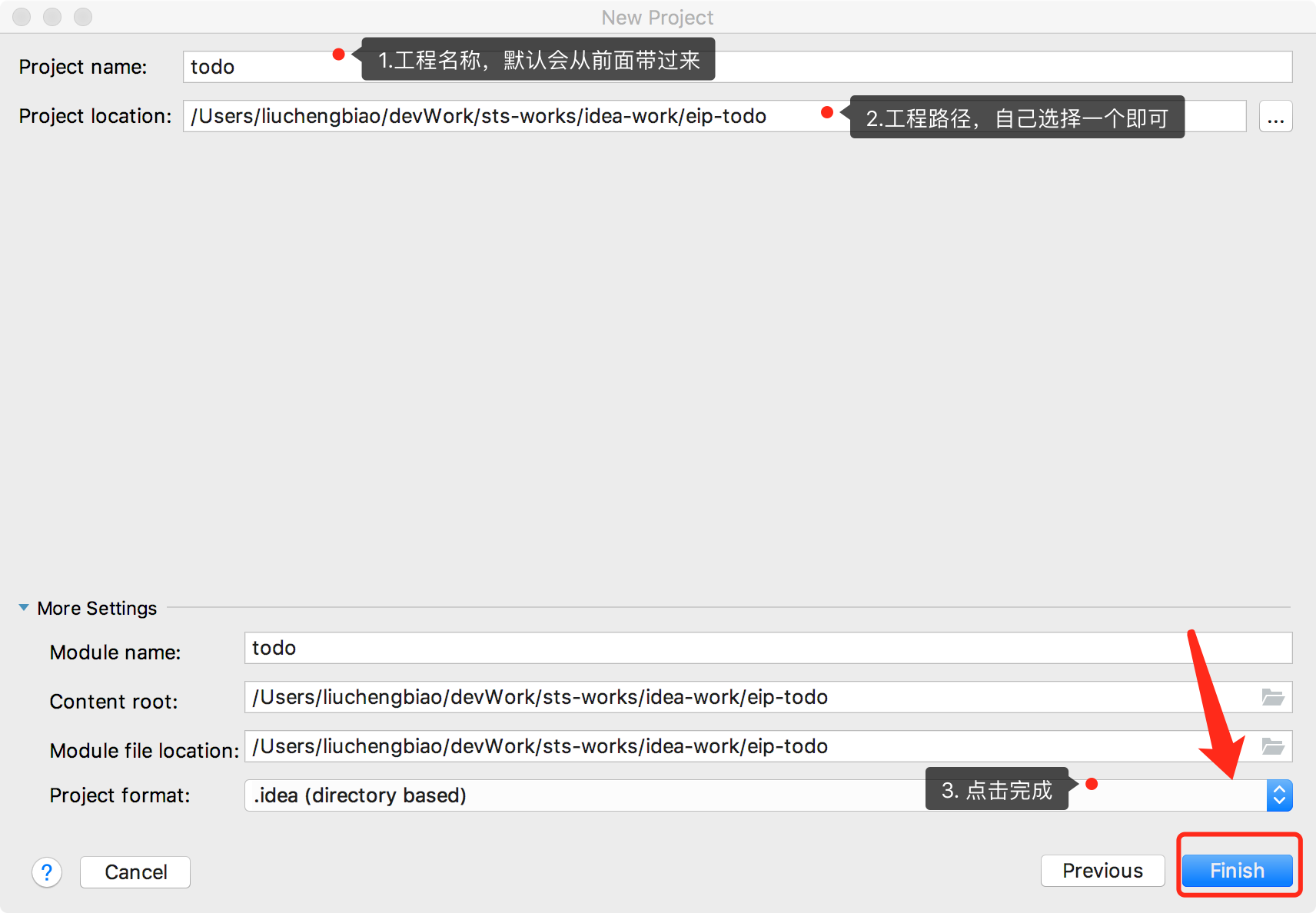Click the 'New Project' window title
This screenshot has height=913, width=1316.
(x=657, y=17)
